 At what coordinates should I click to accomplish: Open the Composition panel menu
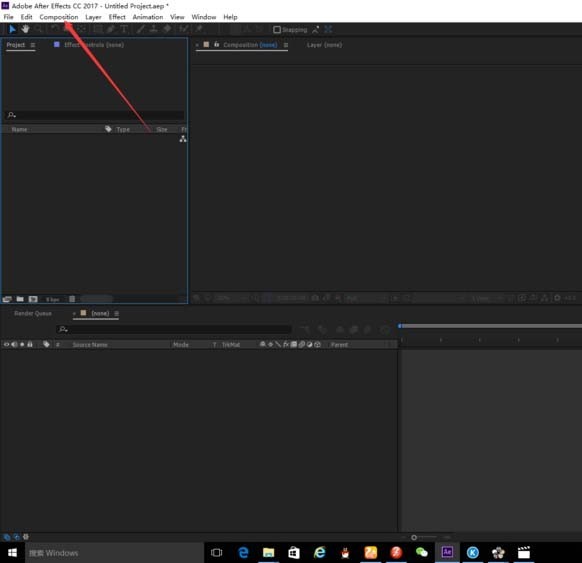(286, 45)
